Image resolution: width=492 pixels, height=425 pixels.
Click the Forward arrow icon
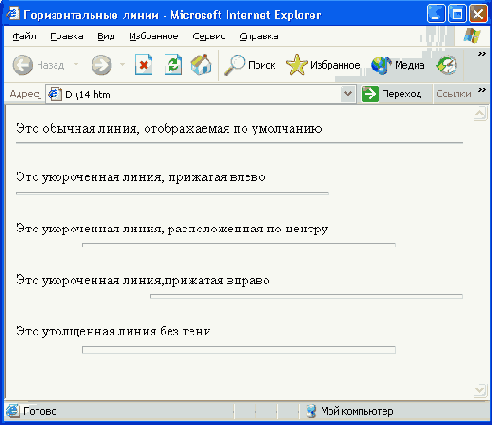101,65
